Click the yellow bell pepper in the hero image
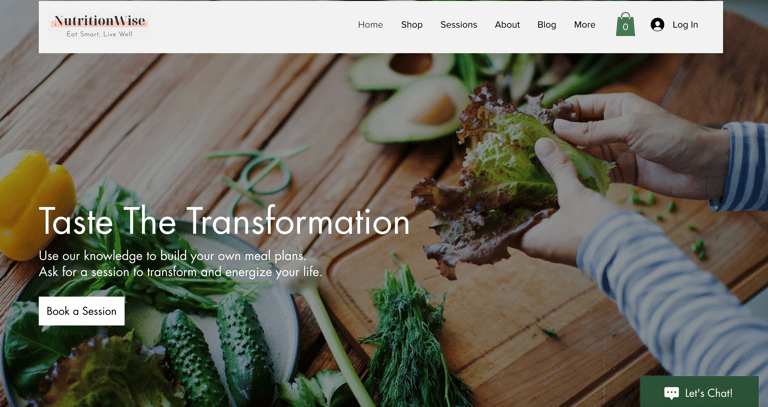Viewport: 768px width, 407px height. (x=37, y=206)
